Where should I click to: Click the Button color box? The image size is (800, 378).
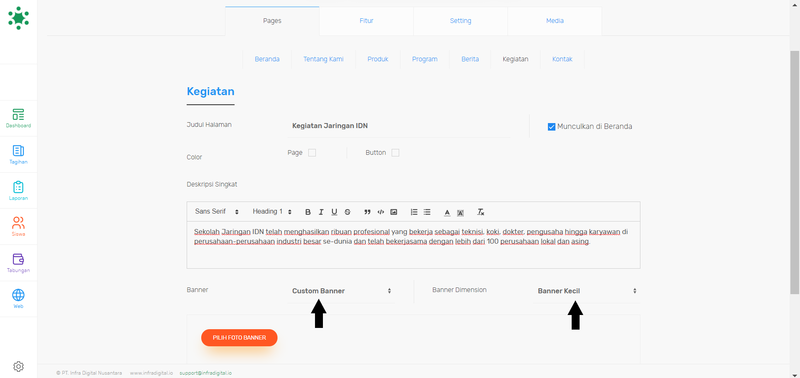tap(395, 153)
